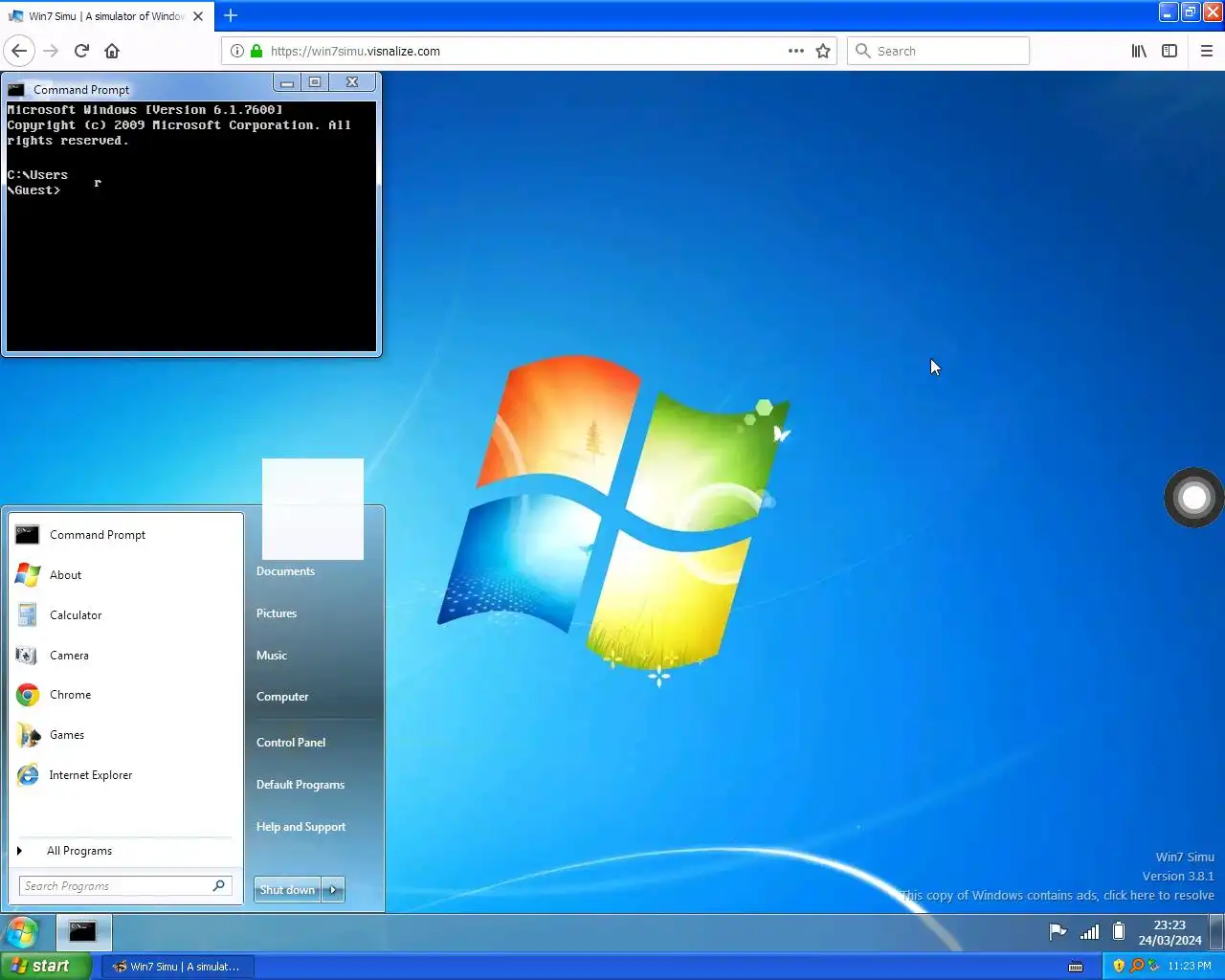This screenshot has height=980, width=1225.
Task: Open Music in the Start menu
Action: point(272,656)
